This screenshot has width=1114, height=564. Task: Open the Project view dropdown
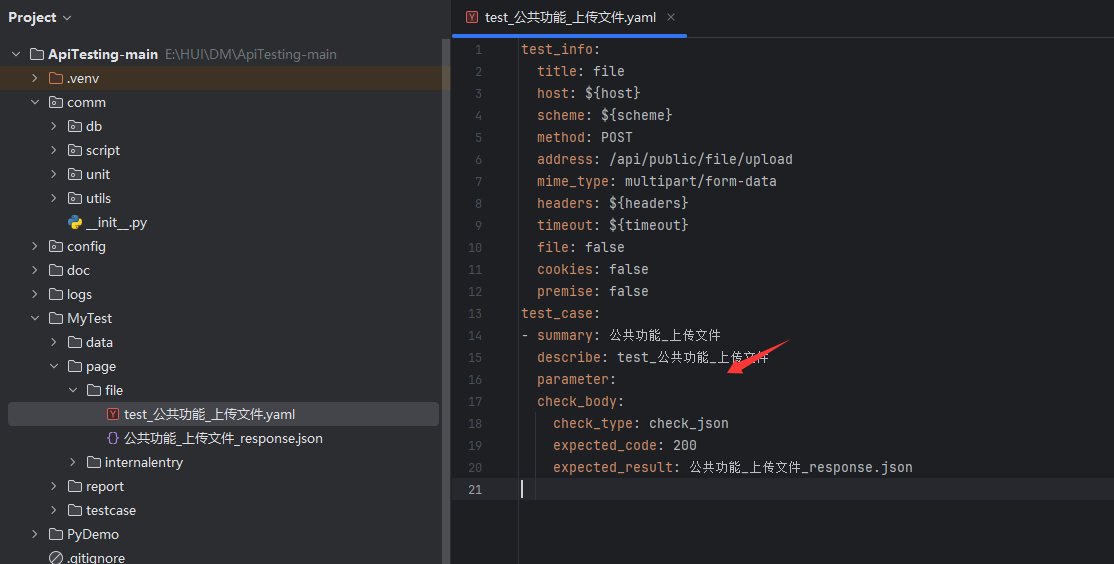coord(40,18)
